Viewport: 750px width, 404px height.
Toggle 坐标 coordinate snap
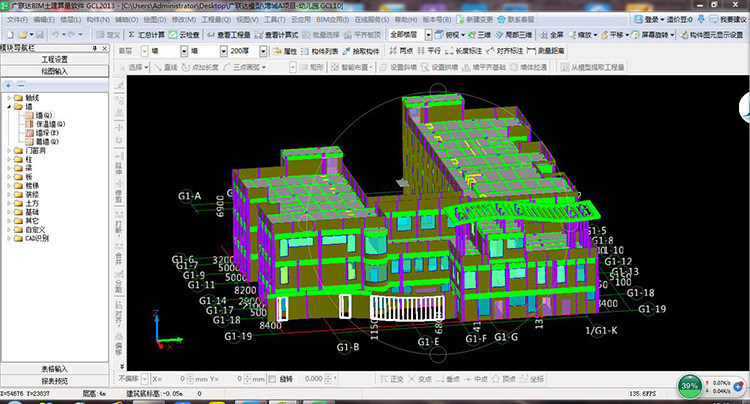[532, 379]
